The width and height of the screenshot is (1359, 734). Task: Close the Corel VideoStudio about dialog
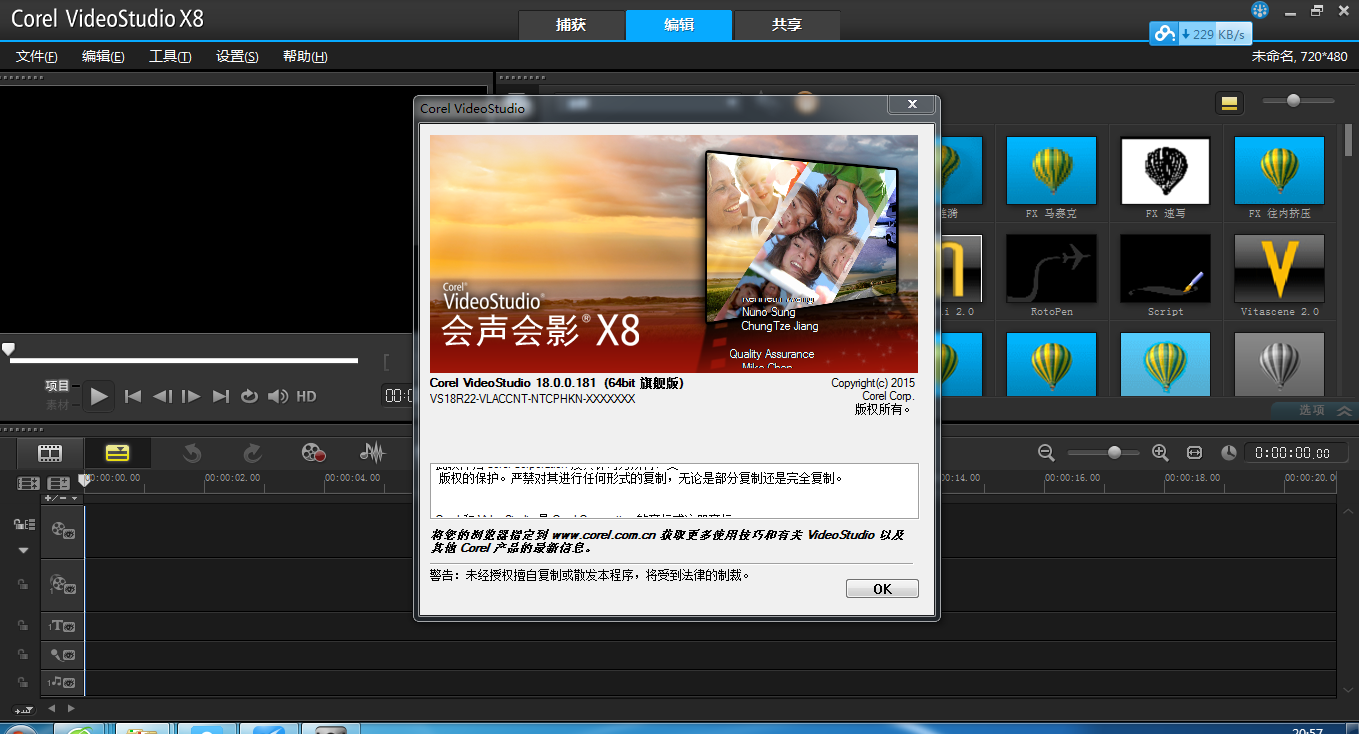(912, 104)
